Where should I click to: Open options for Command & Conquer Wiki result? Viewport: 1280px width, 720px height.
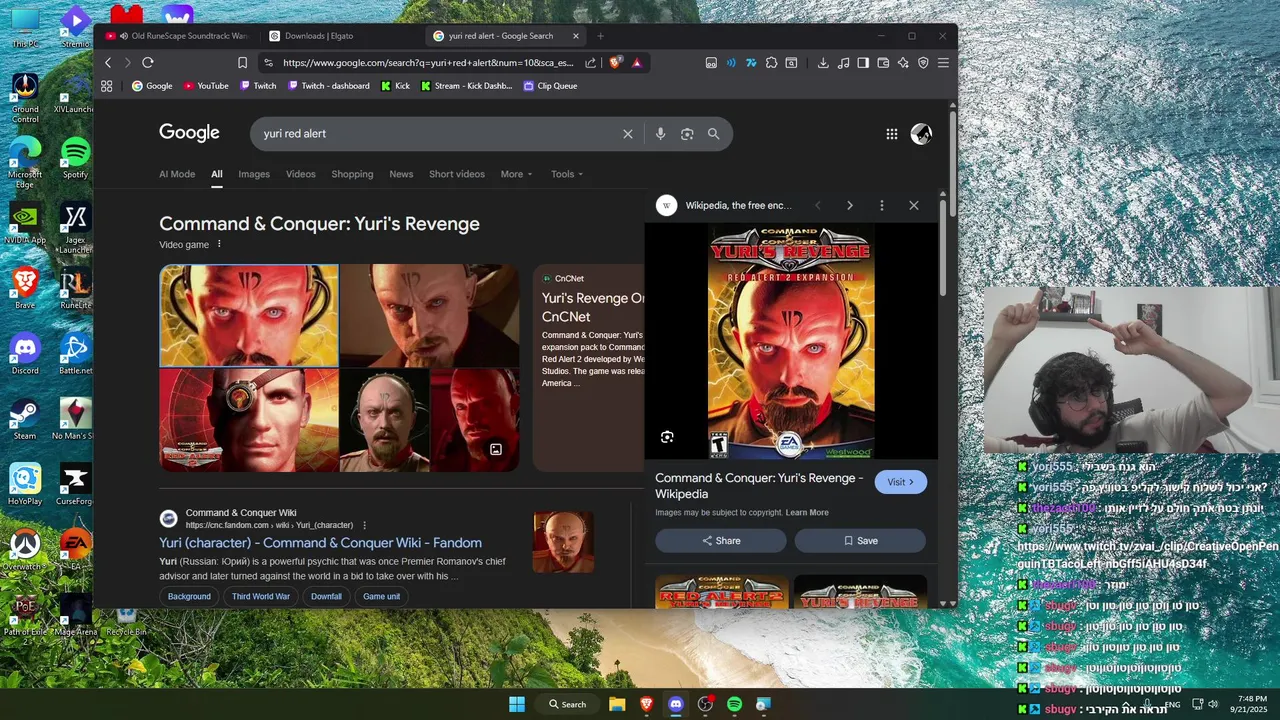point(364,525)
